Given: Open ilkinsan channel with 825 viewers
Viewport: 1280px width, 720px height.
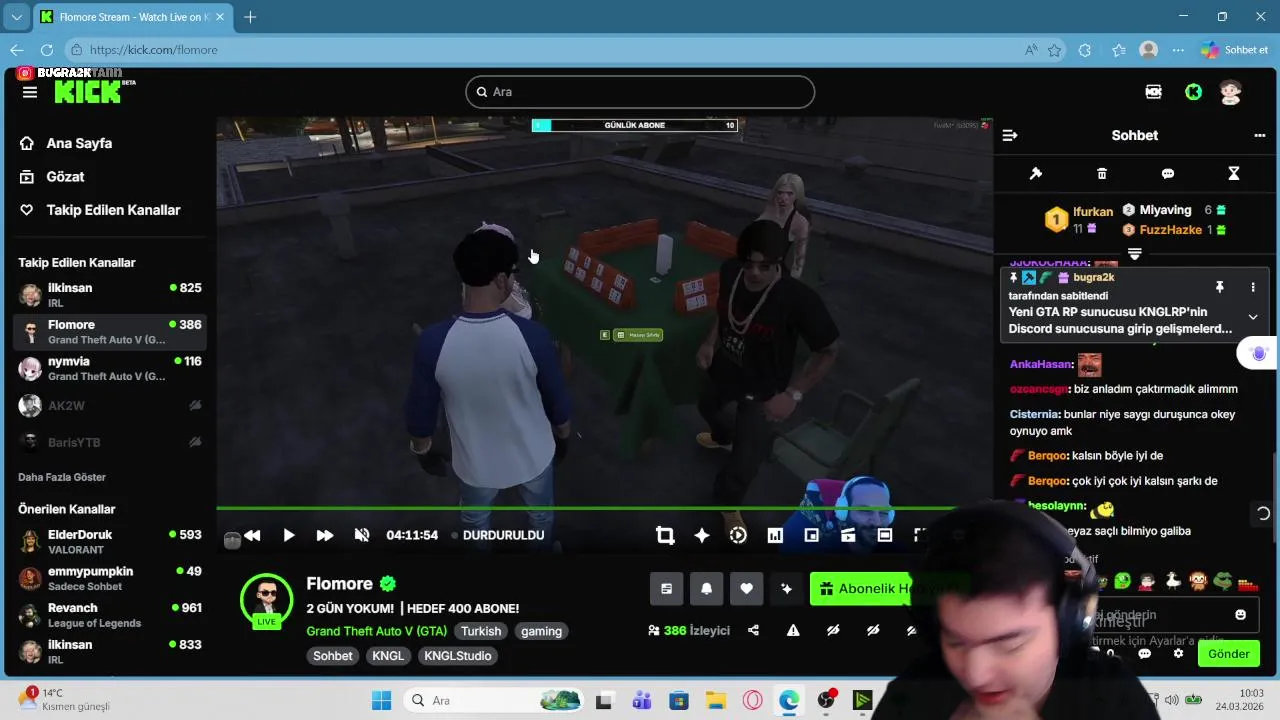Looking at the screenshot, I should coord(110,295).
